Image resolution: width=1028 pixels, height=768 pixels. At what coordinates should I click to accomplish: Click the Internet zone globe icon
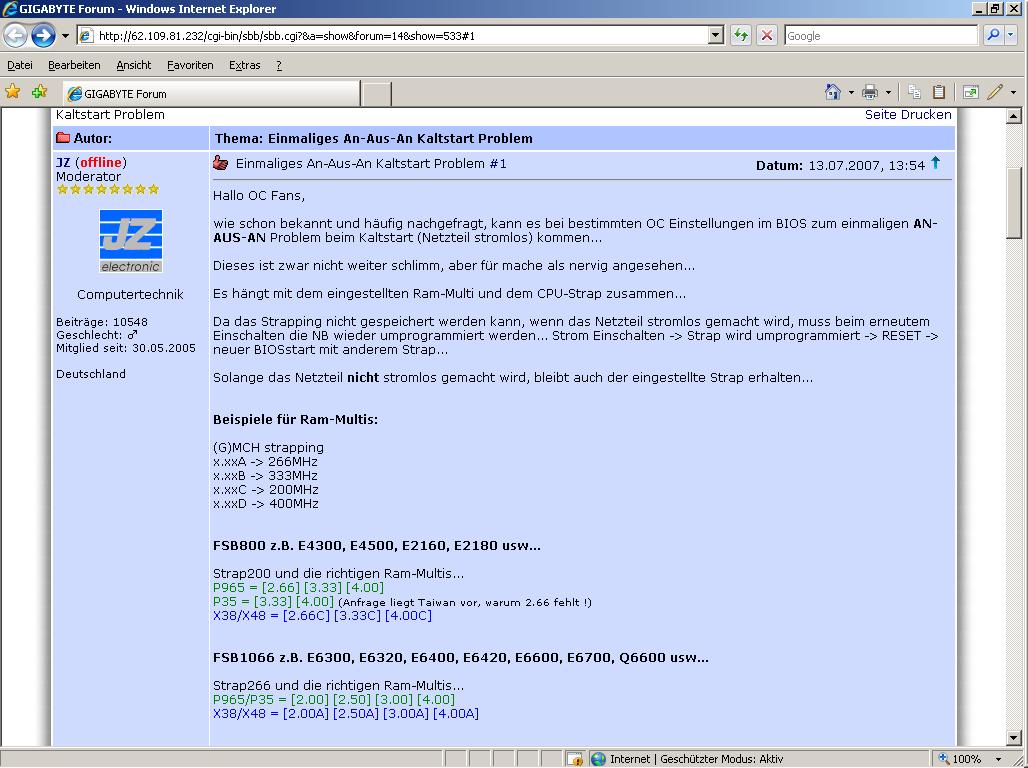pyautogui.click(x=598, y=759)
